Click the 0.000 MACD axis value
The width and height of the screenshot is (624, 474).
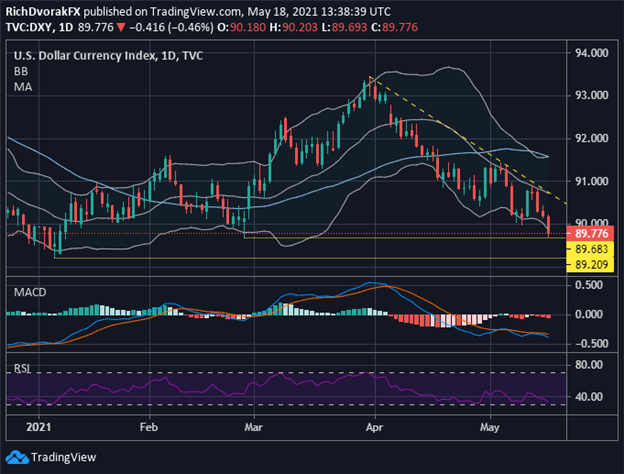click(589, 314)
